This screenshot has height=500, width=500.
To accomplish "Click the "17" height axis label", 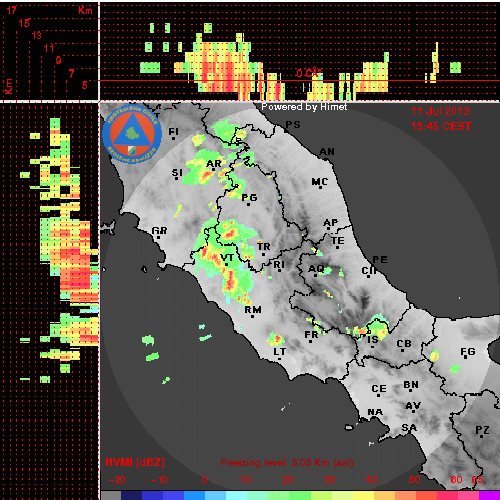I will (x=12, y=10).
